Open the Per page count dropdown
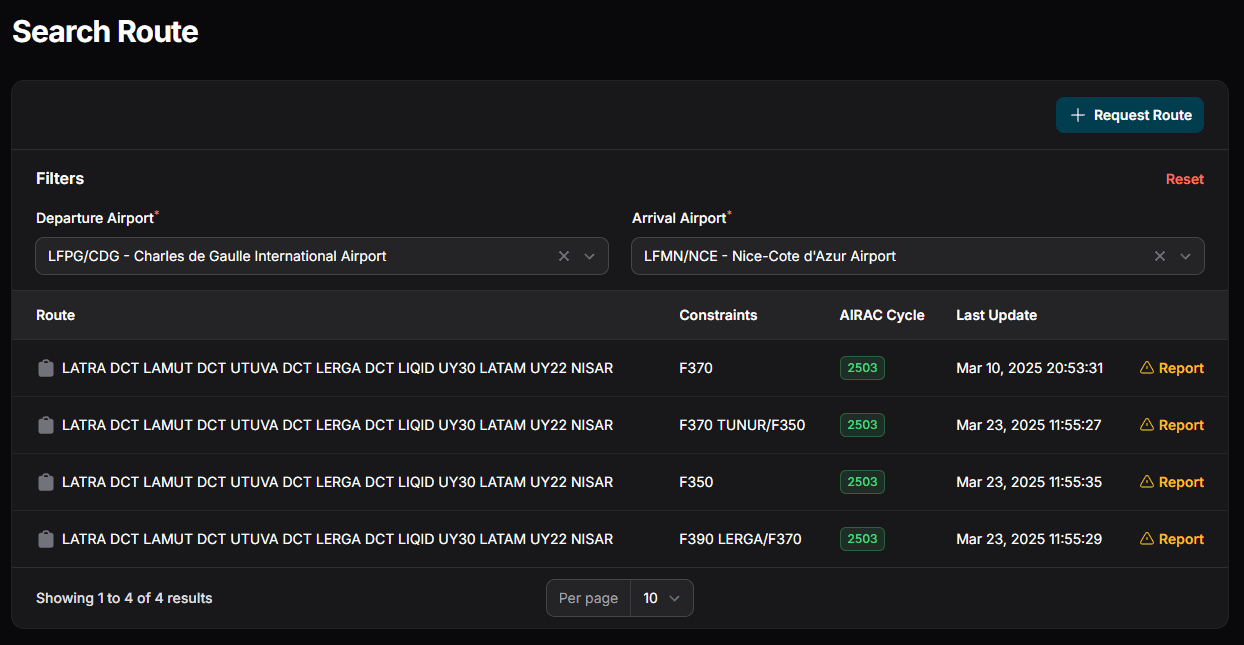Viewport: 1244px width, 645px height. (x=661, y=598)
